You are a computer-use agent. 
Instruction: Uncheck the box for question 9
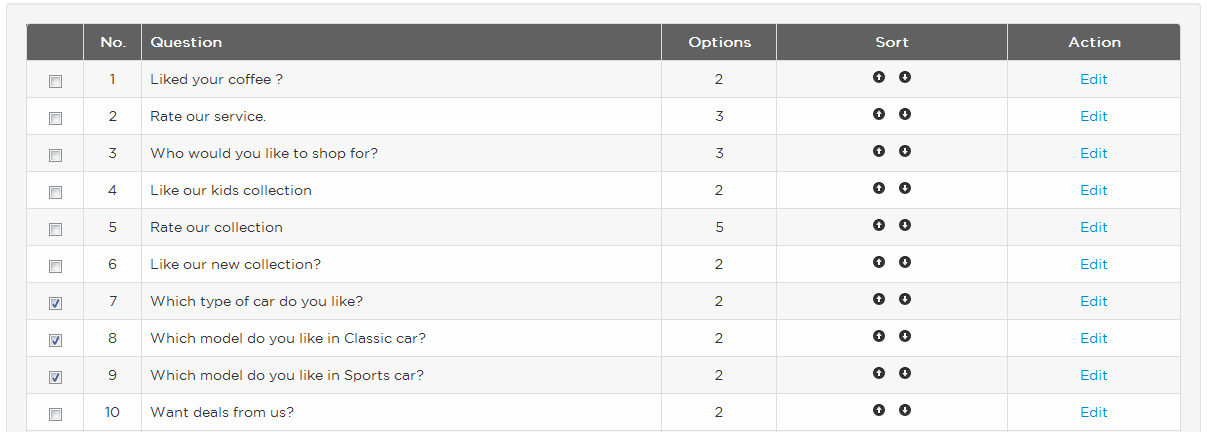(55, 378)
